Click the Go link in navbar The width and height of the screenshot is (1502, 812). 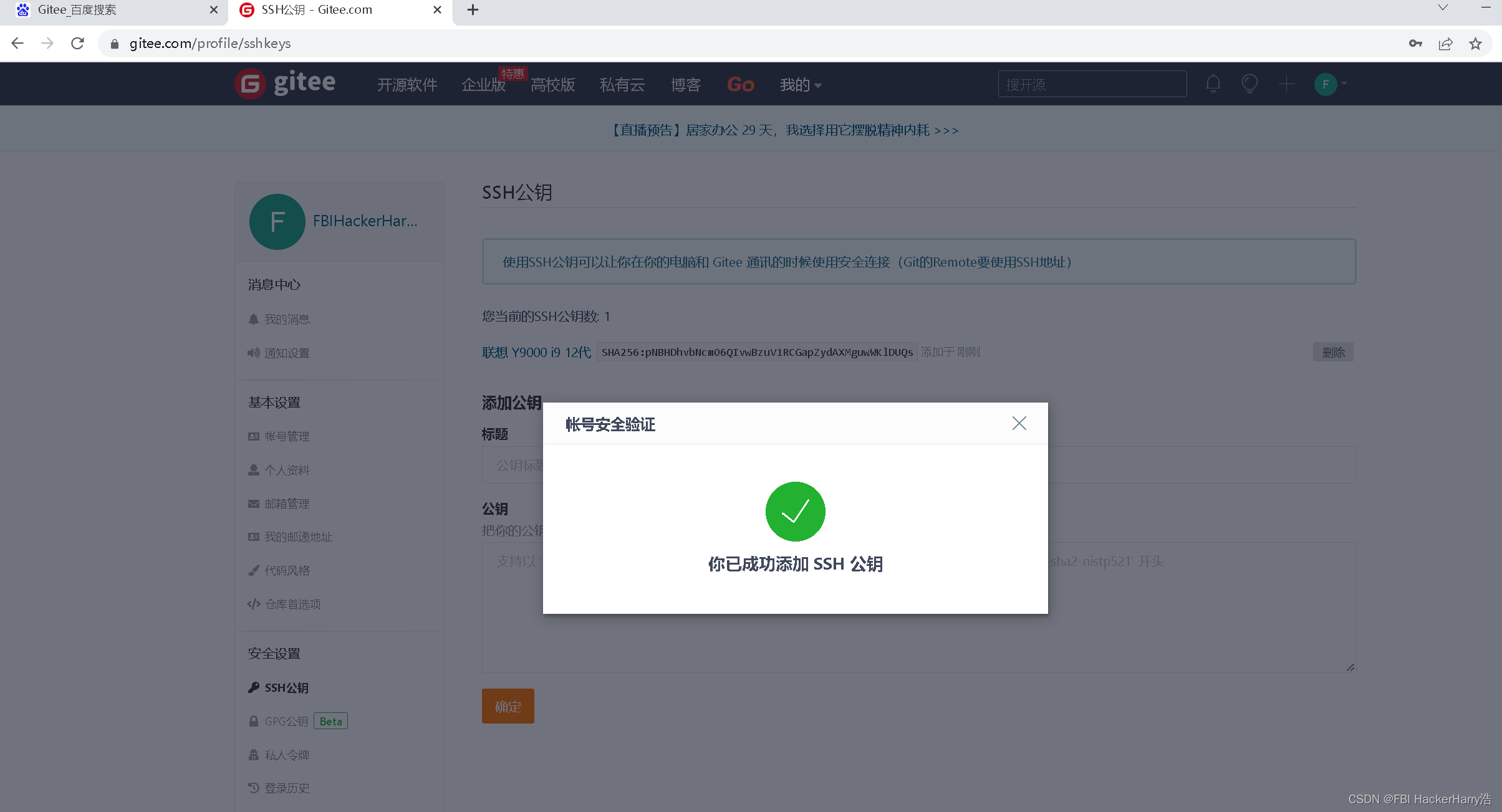click(740, 85)
